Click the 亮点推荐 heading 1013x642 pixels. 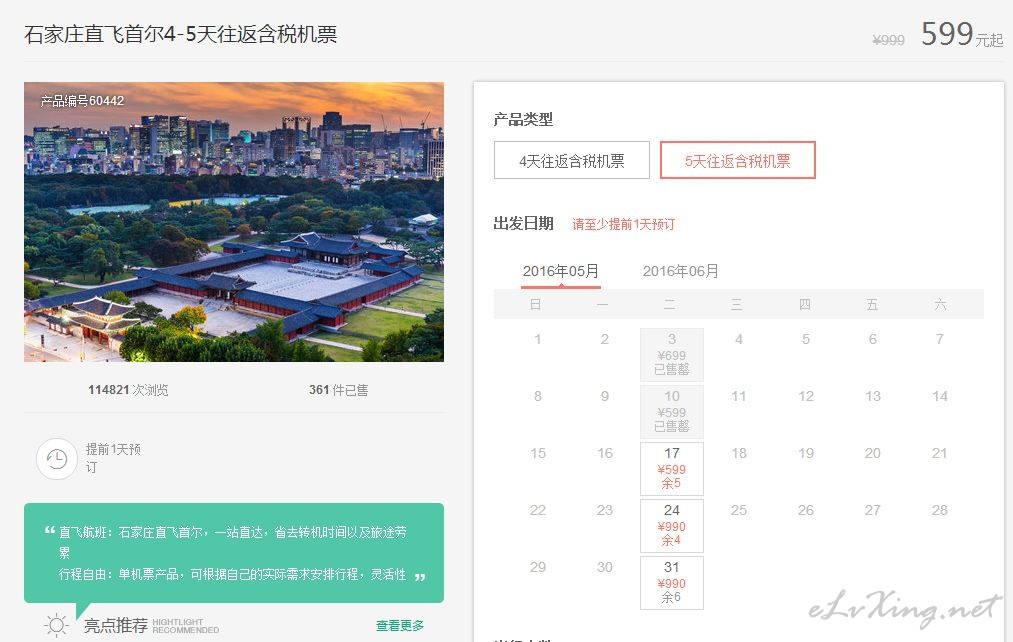(x=116, y=625)
